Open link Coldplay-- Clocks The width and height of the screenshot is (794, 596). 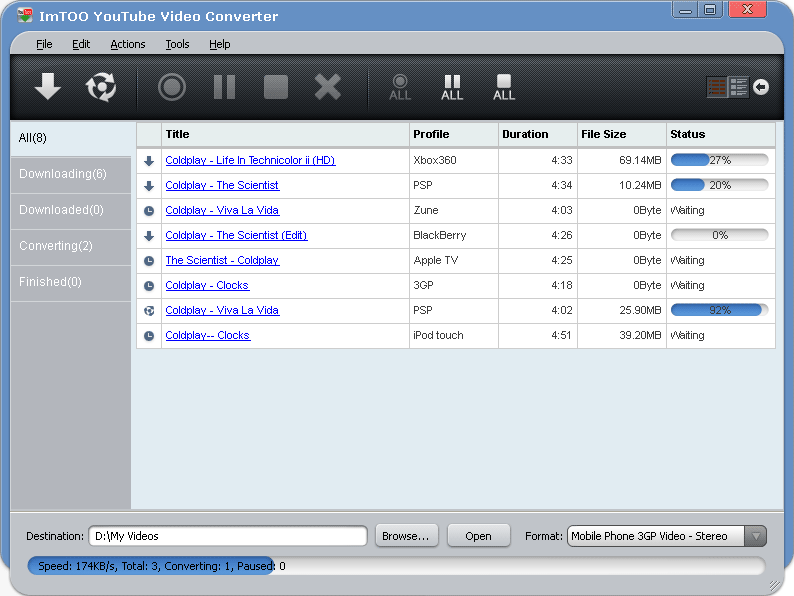208,335
